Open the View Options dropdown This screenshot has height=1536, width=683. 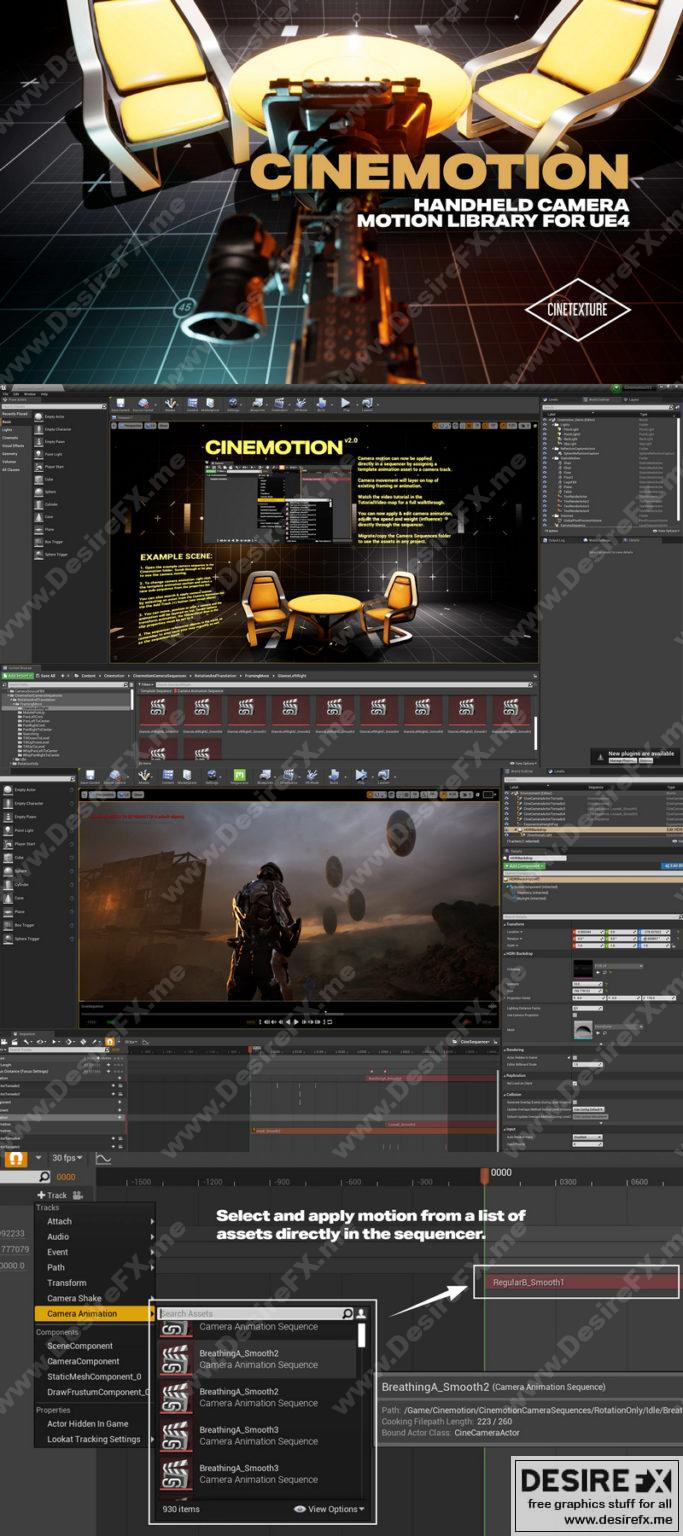coord(329,1509)
